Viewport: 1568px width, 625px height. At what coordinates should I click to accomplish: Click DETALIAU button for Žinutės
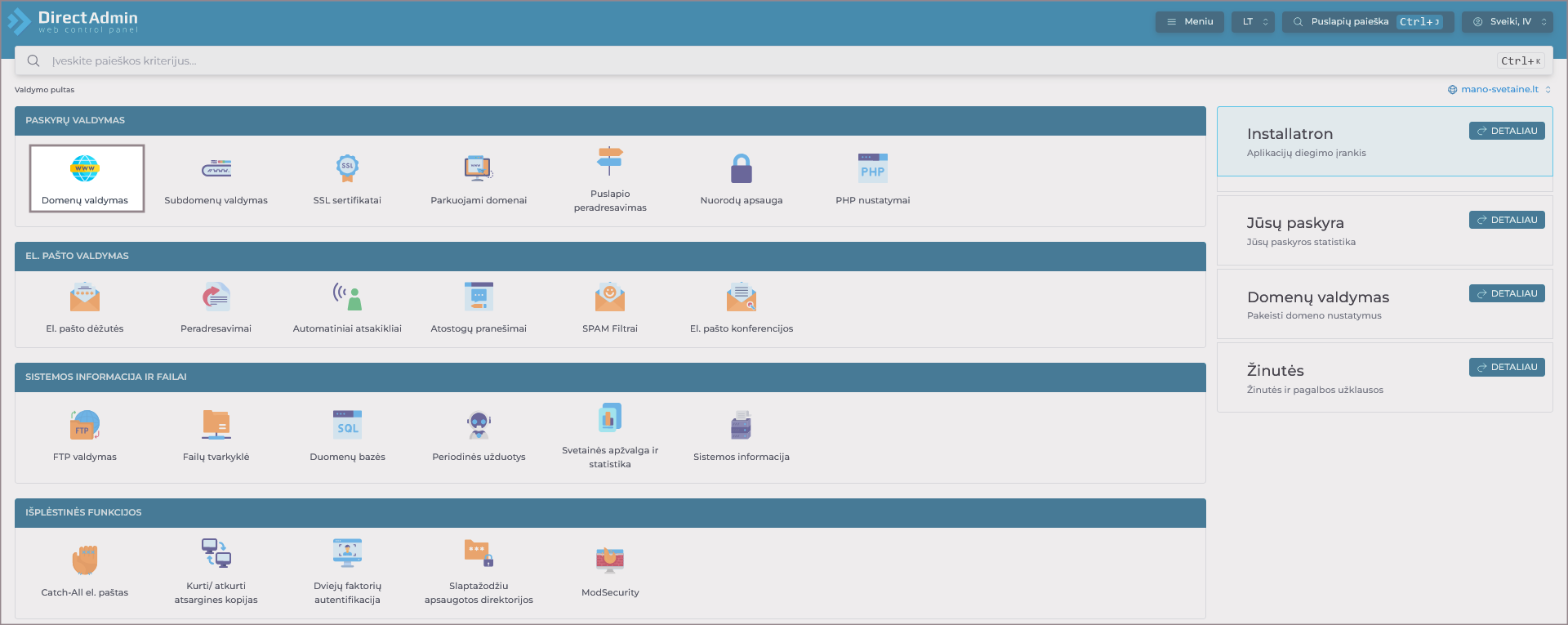1506,368
